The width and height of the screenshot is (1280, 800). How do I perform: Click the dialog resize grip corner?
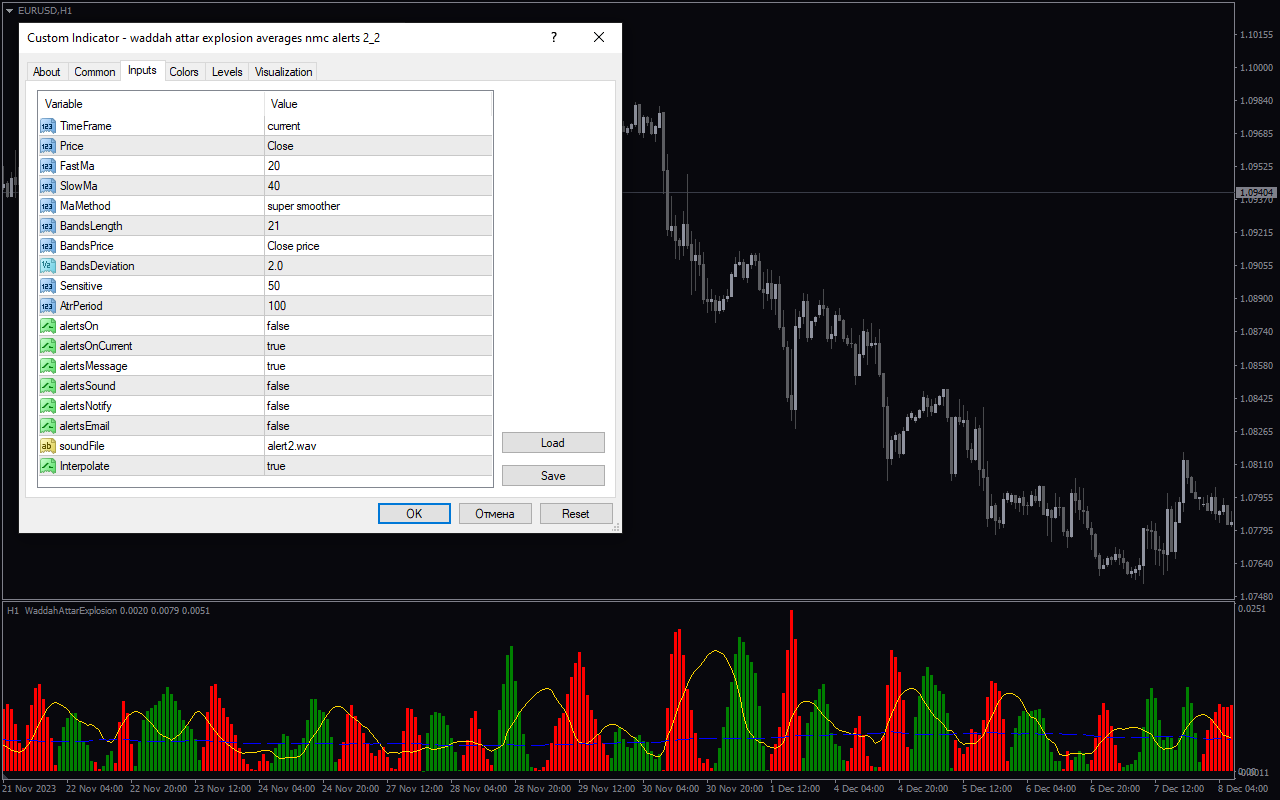(615, 526)
